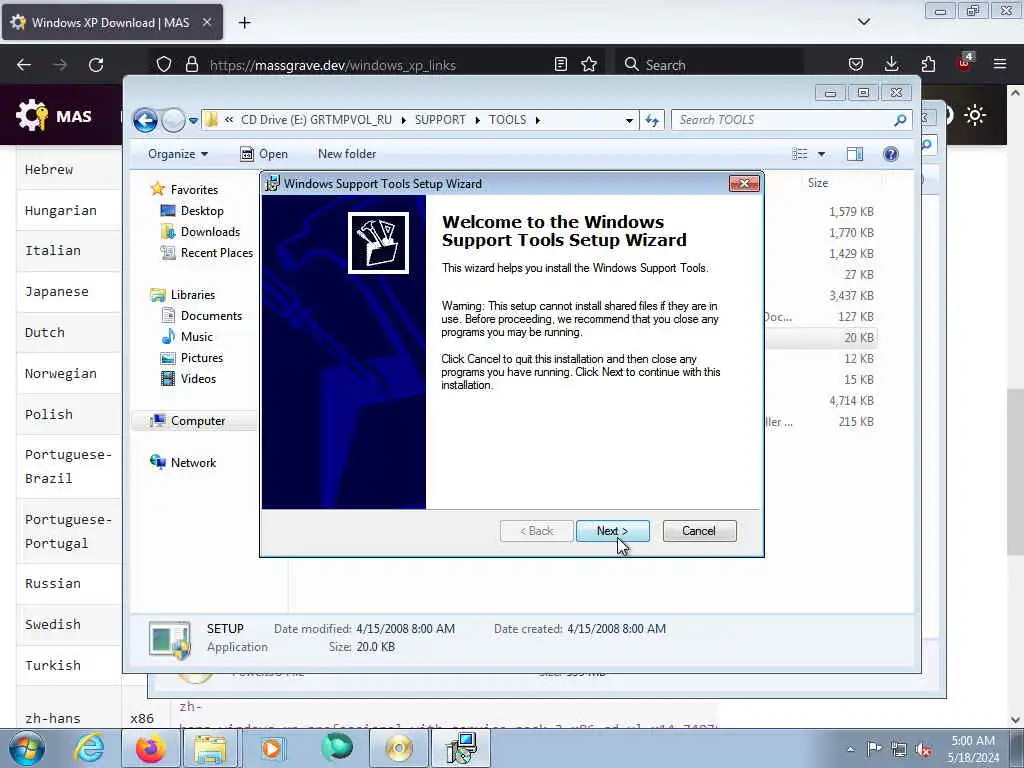
Task: List all Firefox tabs dropdown
Action: click(864, 22)
